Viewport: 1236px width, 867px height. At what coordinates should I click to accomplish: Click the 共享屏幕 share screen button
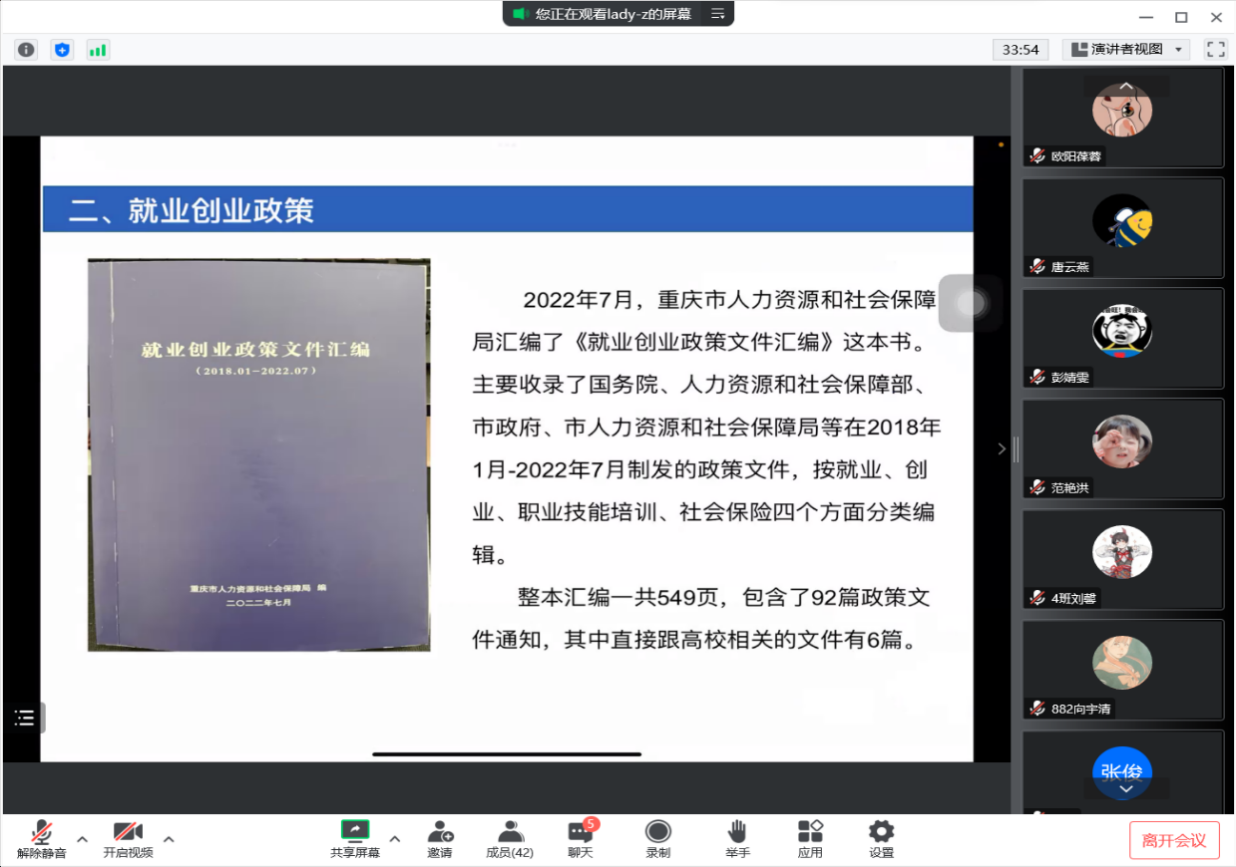pyautogui.click(x=355, y=838)
